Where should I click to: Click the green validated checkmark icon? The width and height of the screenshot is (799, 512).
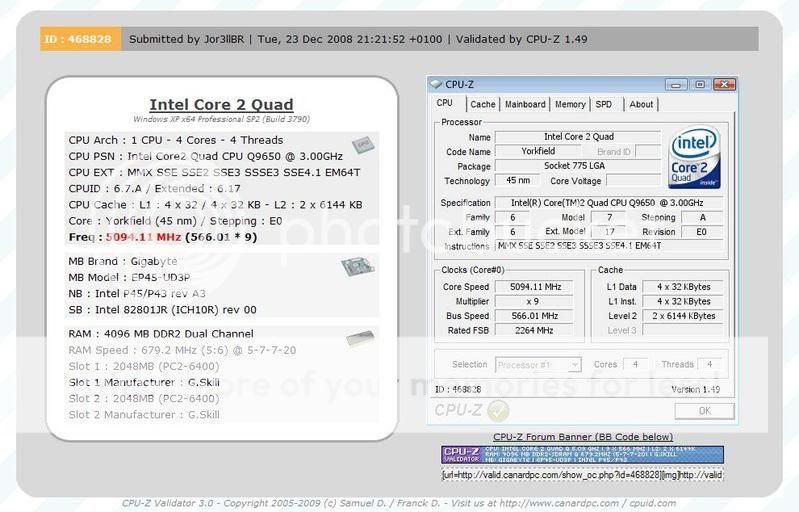click(x=498, y=410)
